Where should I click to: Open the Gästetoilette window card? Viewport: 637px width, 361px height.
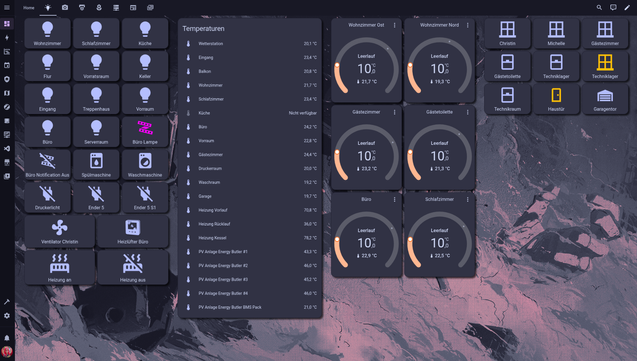[507, 66]
